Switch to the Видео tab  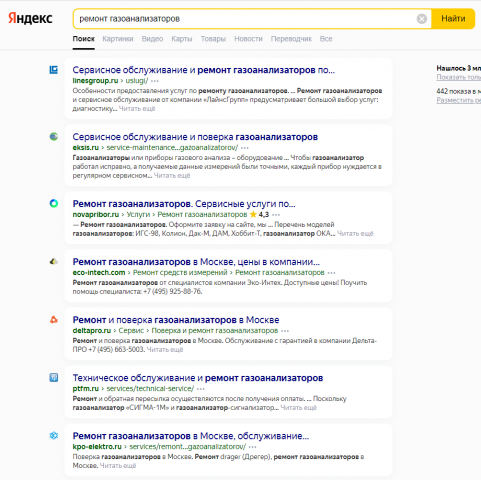152,39
